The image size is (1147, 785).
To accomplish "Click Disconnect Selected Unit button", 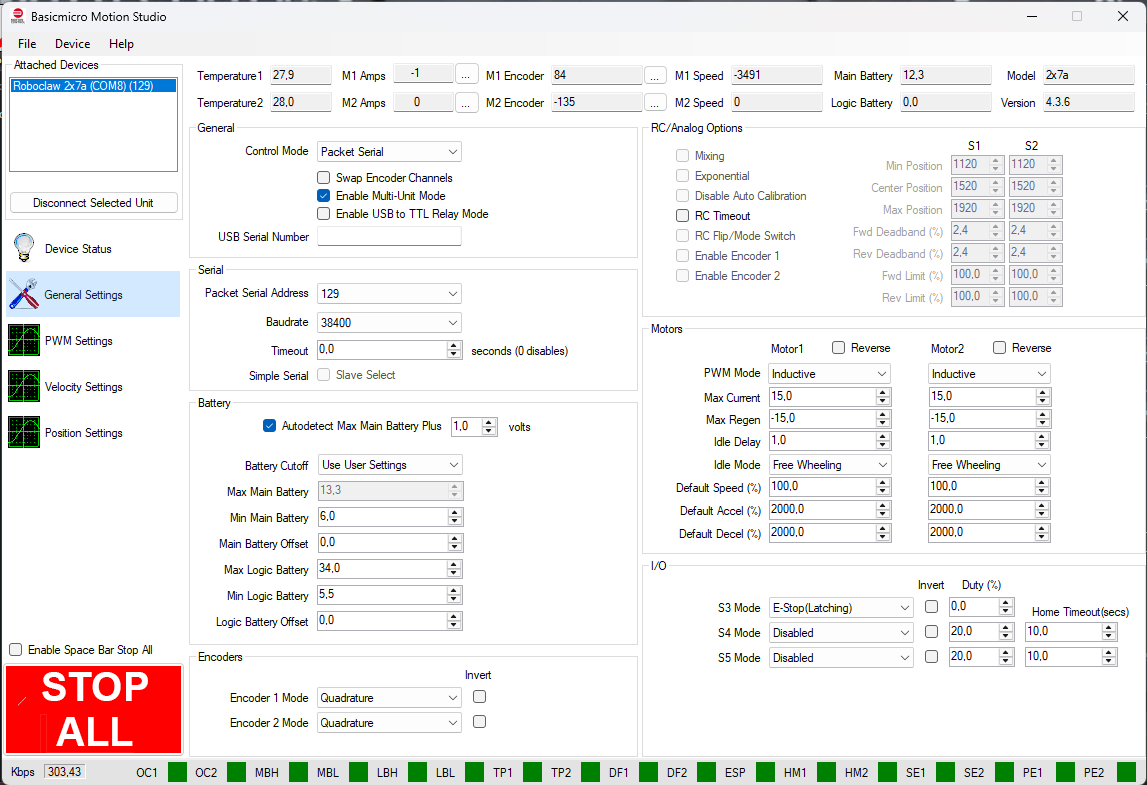I will tap(93, 203).
